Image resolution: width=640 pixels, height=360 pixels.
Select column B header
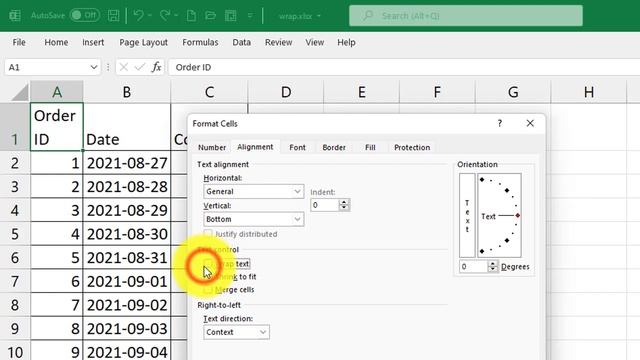(127, 92)
